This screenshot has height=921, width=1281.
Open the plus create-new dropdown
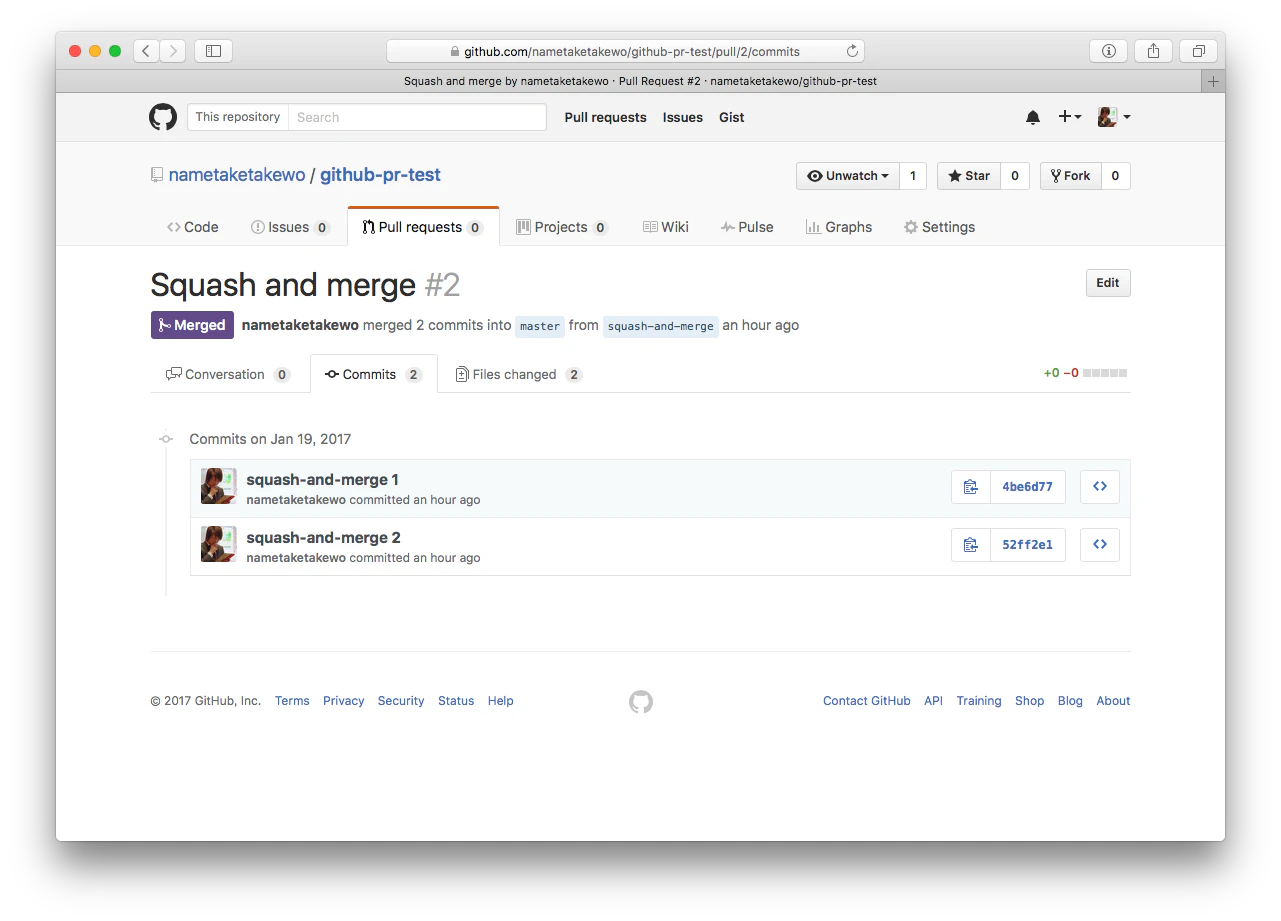coord(1069,117)
